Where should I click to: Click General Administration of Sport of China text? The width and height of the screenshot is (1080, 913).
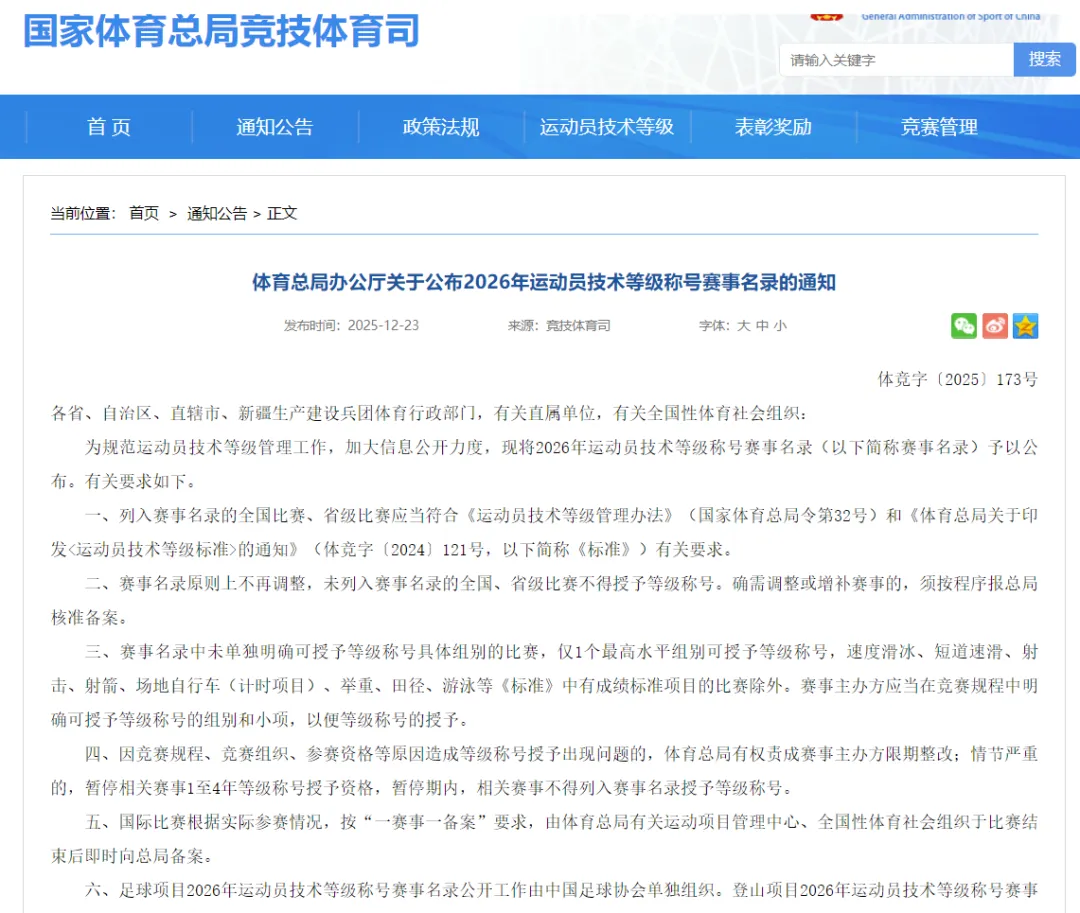951,16
